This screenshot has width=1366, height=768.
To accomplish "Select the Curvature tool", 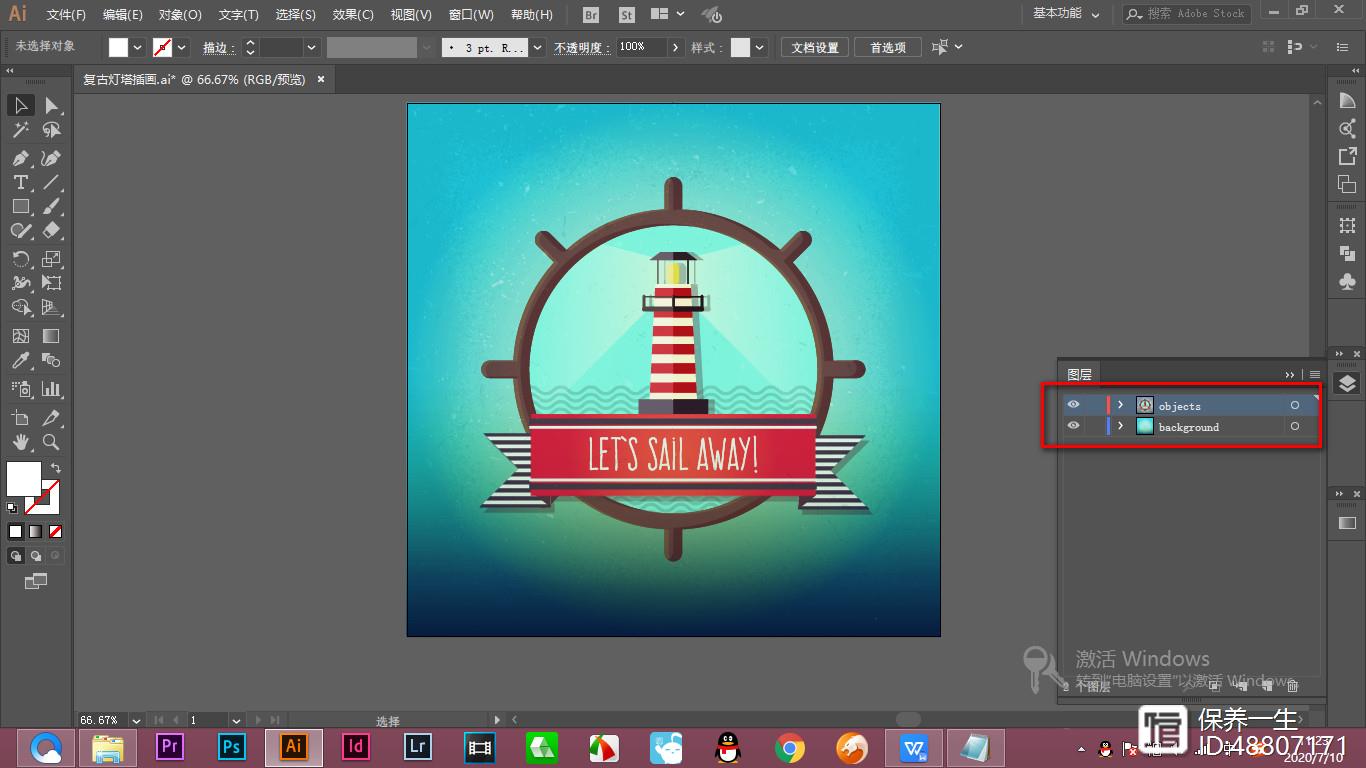I will [x=51, y=158].
